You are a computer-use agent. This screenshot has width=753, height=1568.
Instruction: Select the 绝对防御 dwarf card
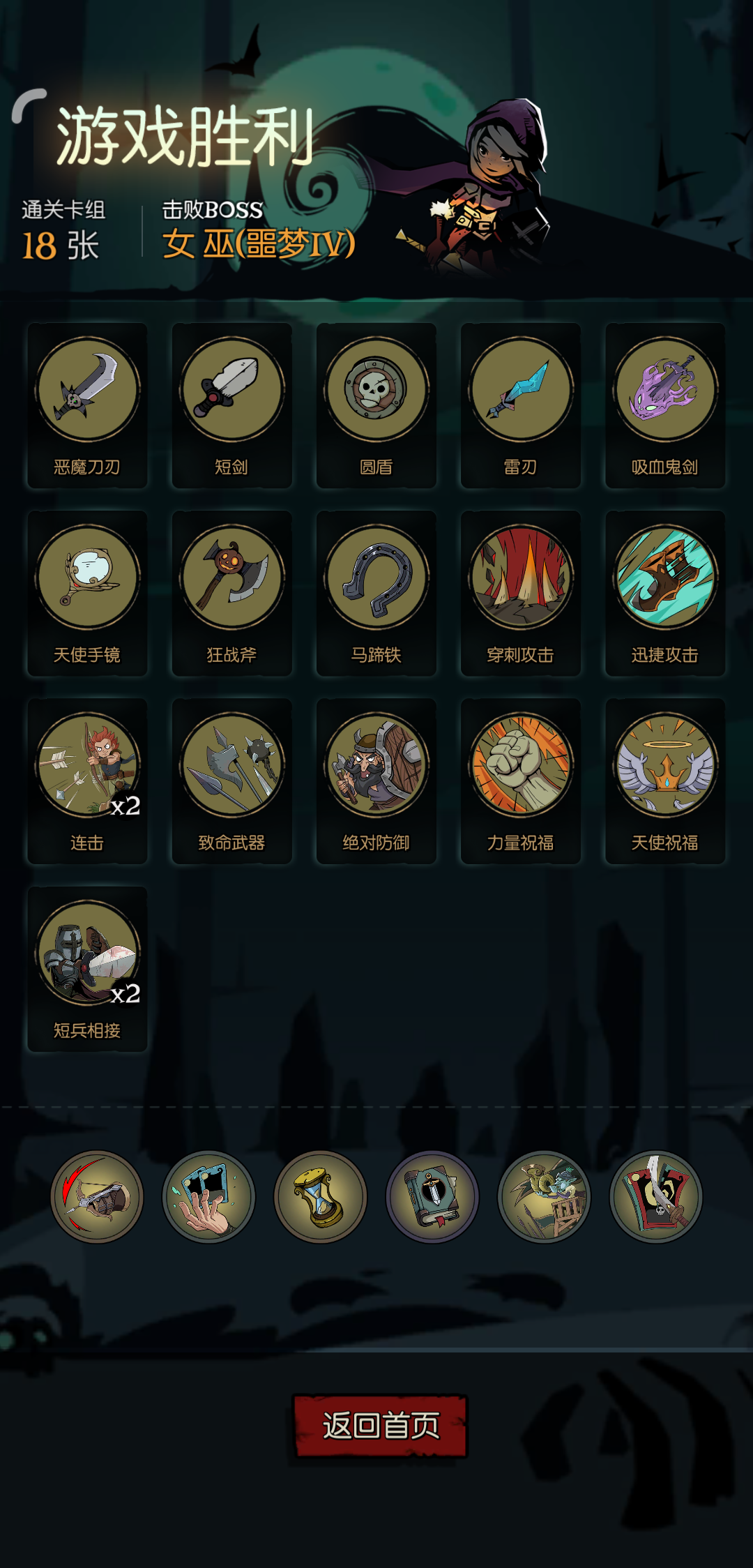click(x=376, y=781)
